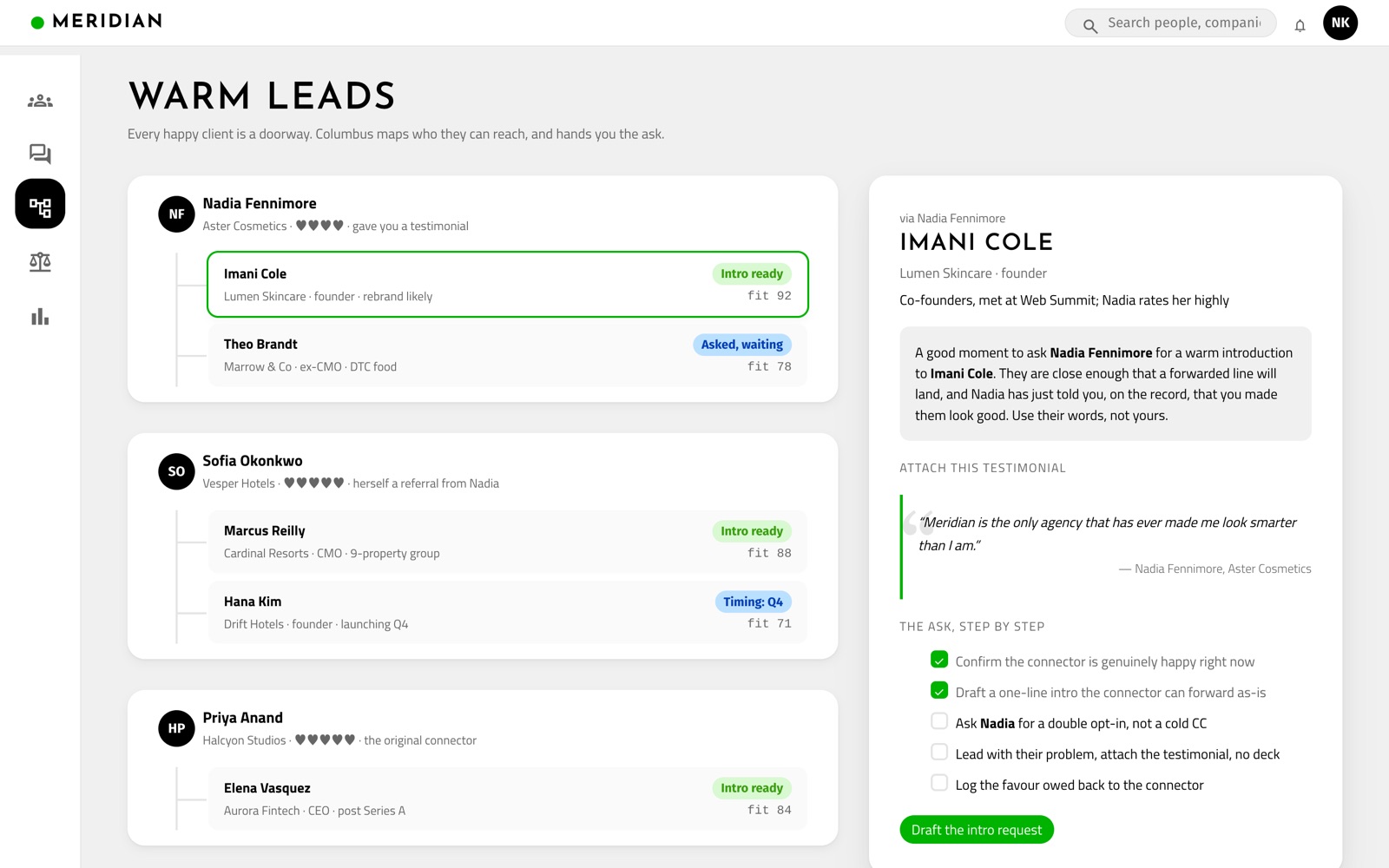Click the search magnifier icon
The height and width of the screenshot is (868, 1389).
click(x=1089, y=25)
